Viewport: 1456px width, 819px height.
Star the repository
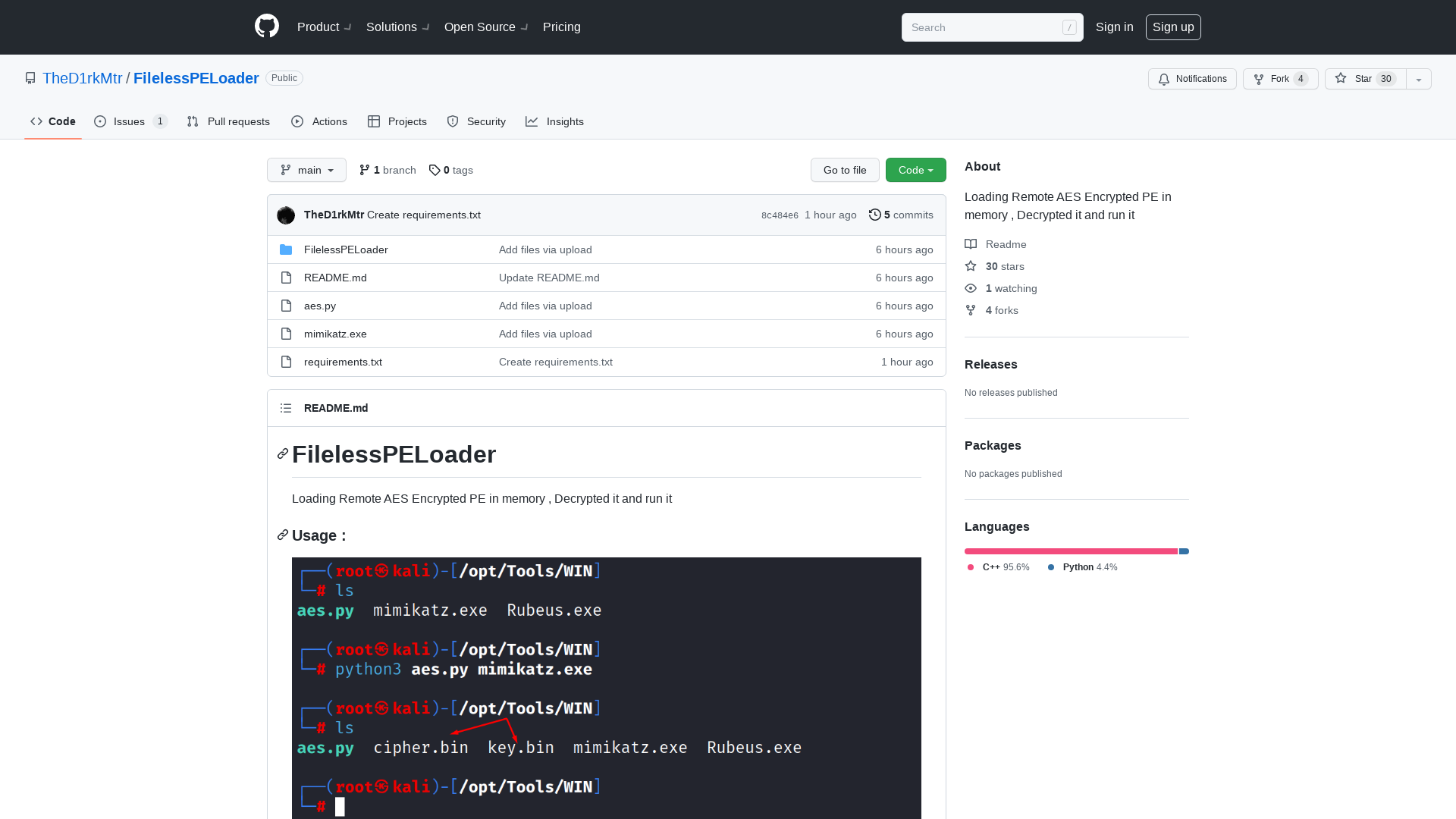[x=1366, y=79]
